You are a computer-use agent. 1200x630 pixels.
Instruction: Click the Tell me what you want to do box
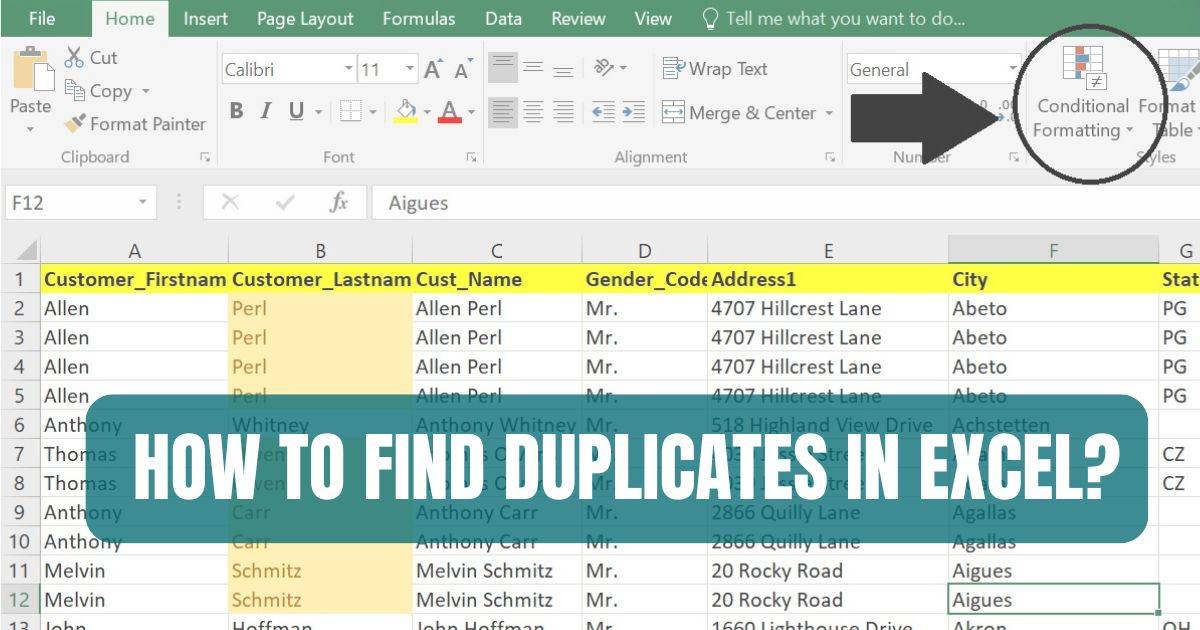pos(845,18)
